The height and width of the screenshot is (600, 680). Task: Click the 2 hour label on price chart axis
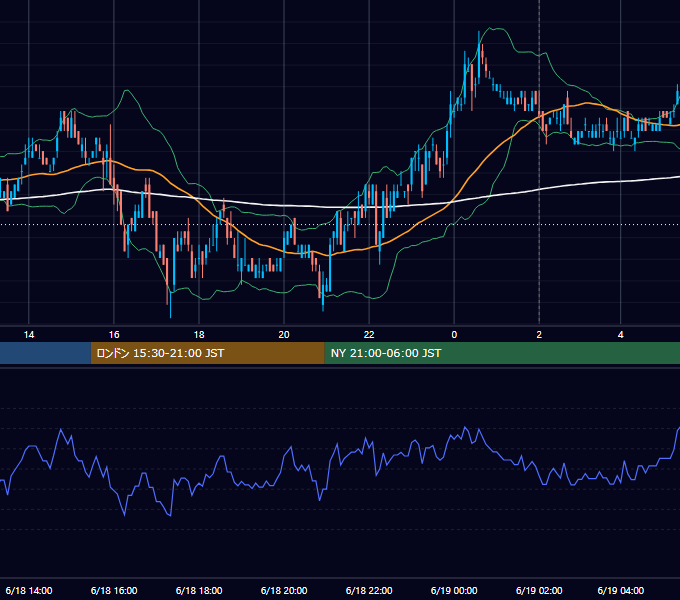[539, 335]
